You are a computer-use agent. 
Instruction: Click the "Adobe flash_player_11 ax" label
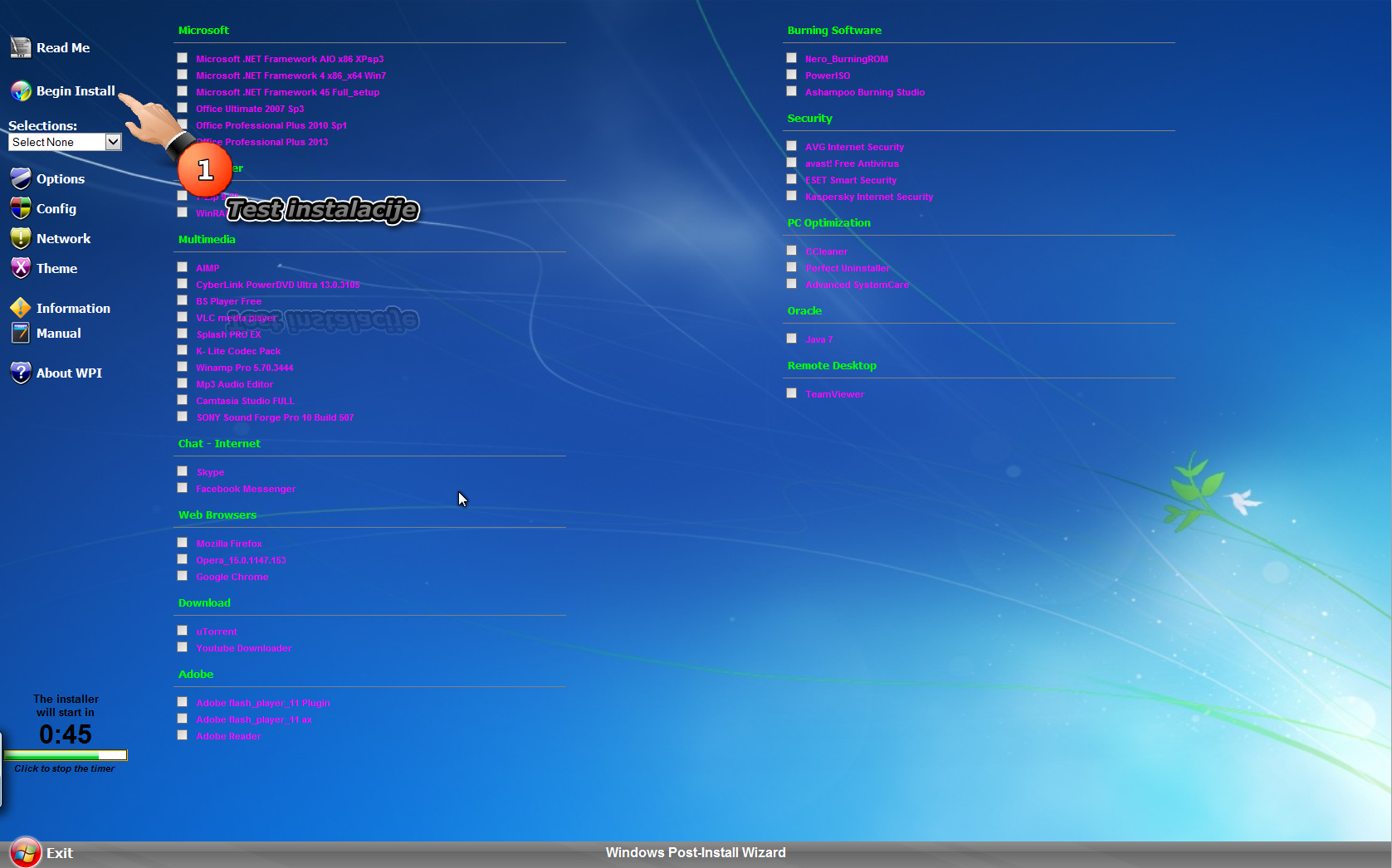(x=254, y=719)
